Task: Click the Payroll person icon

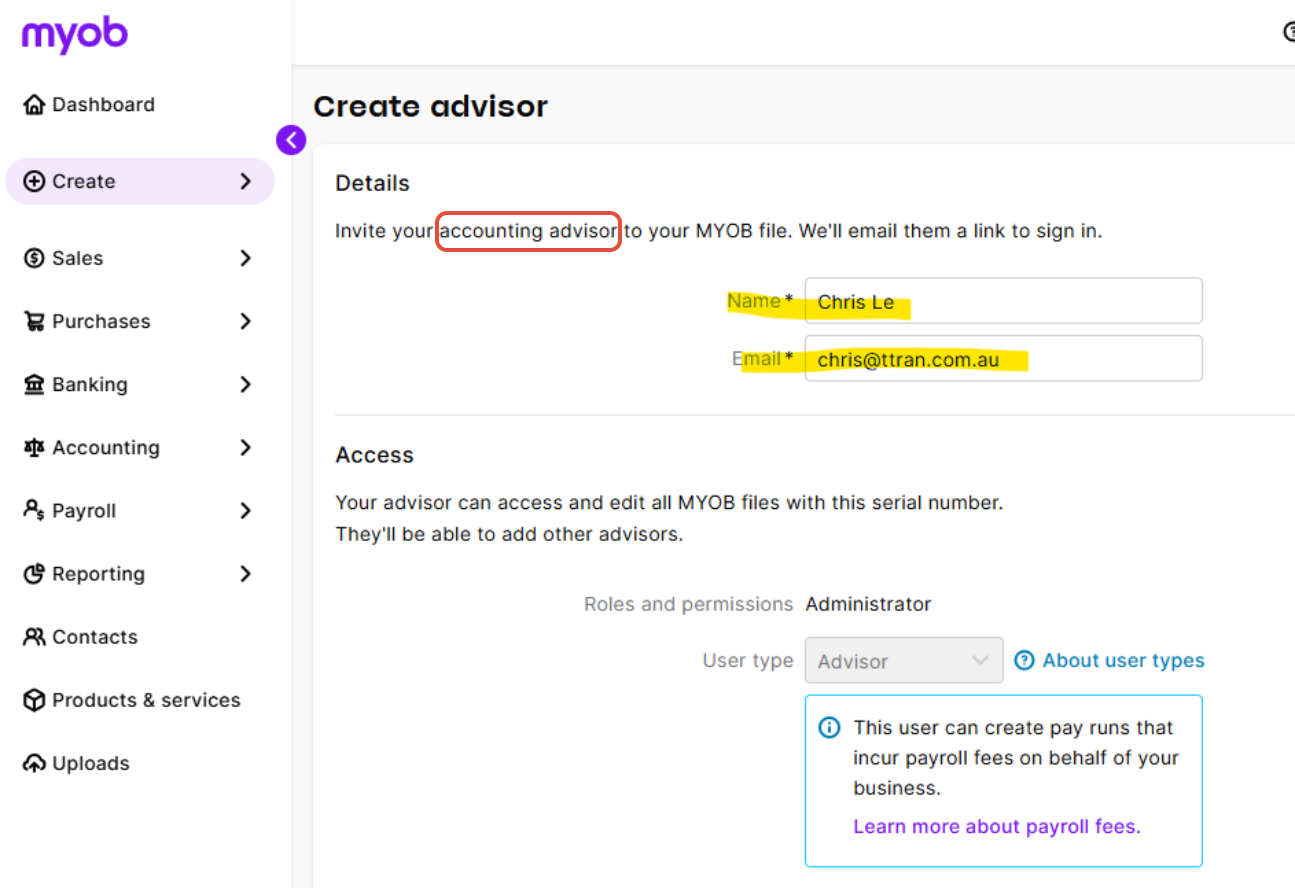Action: tap(35, 511)
